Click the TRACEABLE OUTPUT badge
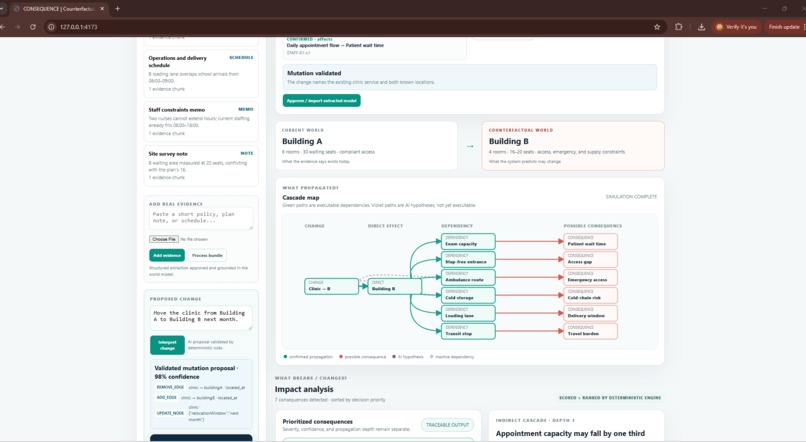This screenshot has height=442, width=806. pyautogui.click(x=448, y=425)
